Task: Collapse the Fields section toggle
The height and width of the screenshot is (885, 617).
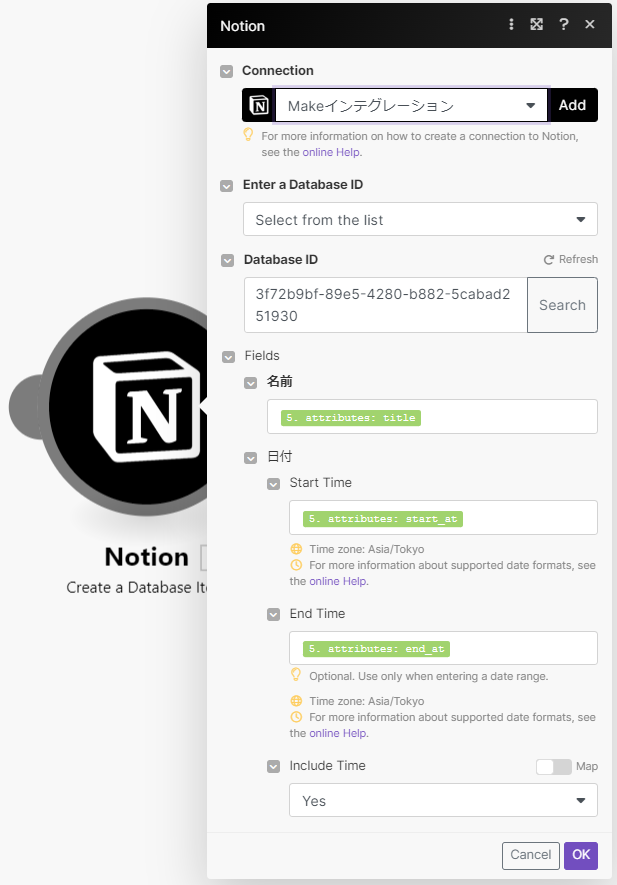Action: point(227,356)
